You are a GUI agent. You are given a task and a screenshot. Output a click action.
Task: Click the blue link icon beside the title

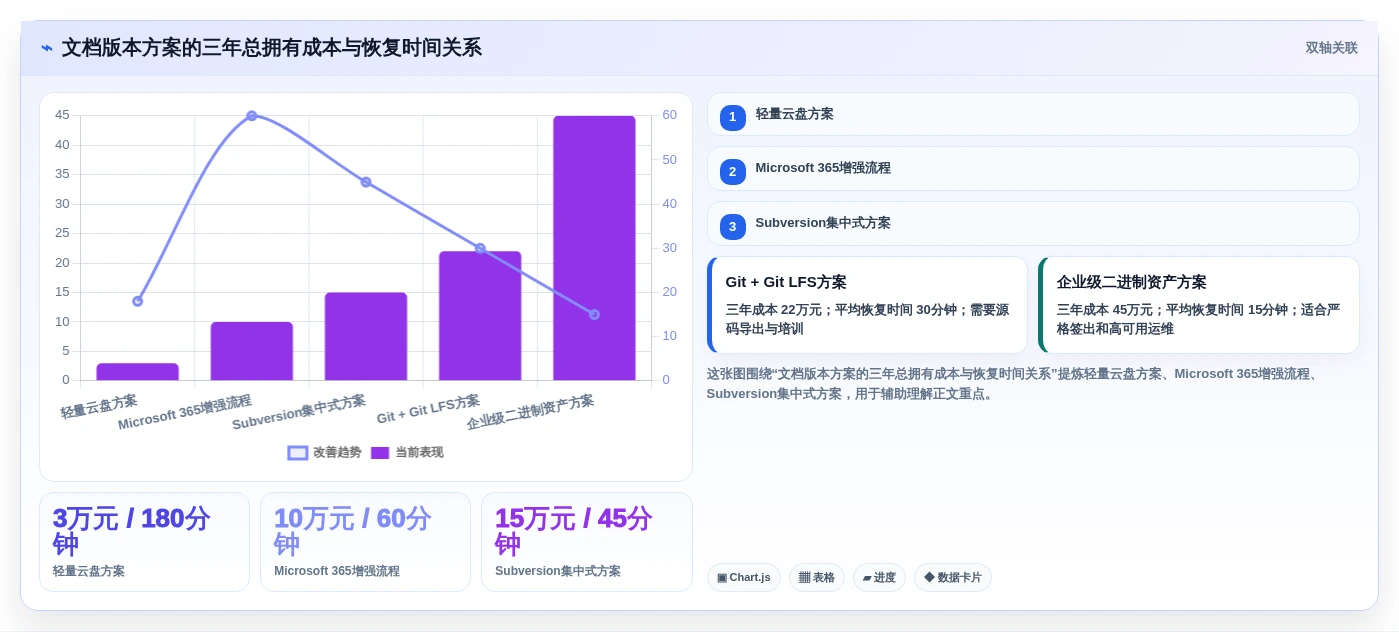pos(47,48)
